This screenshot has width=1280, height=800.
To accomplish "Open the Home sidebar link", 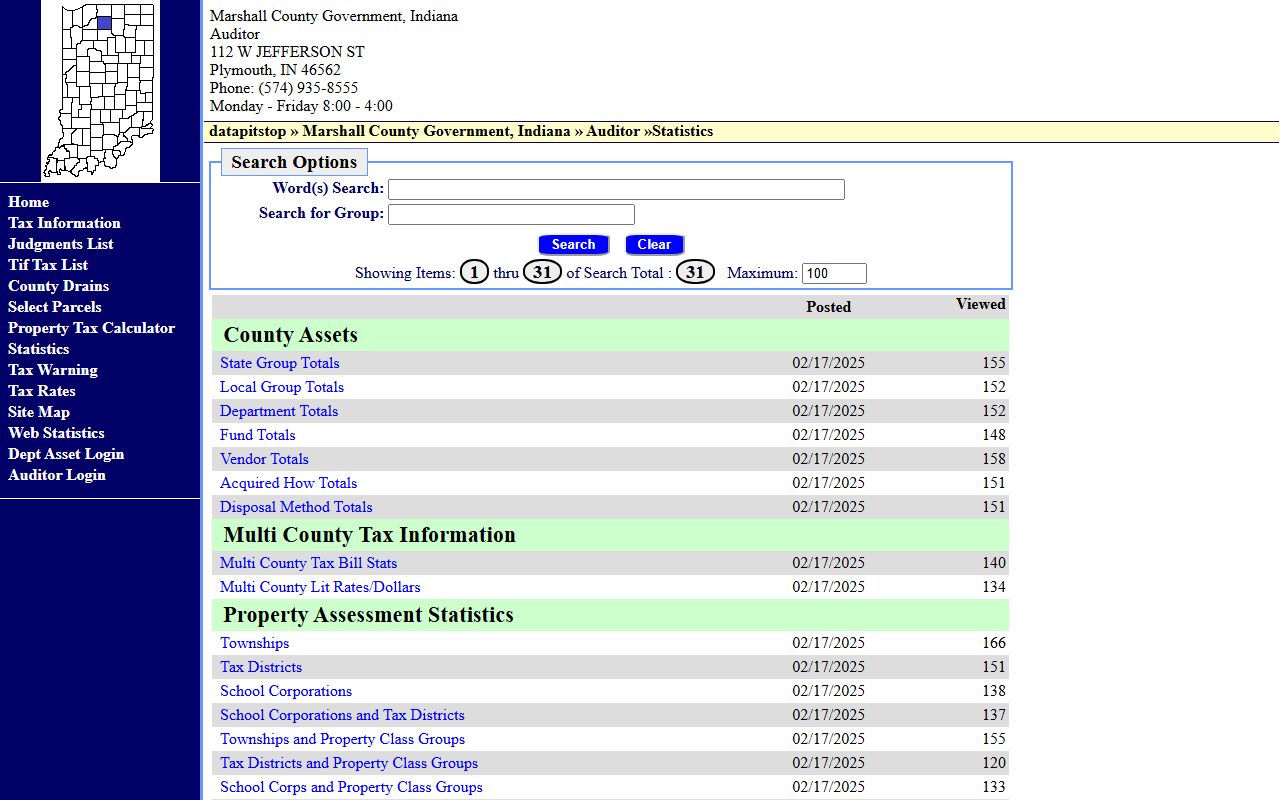I will click(x=28, y=202).
